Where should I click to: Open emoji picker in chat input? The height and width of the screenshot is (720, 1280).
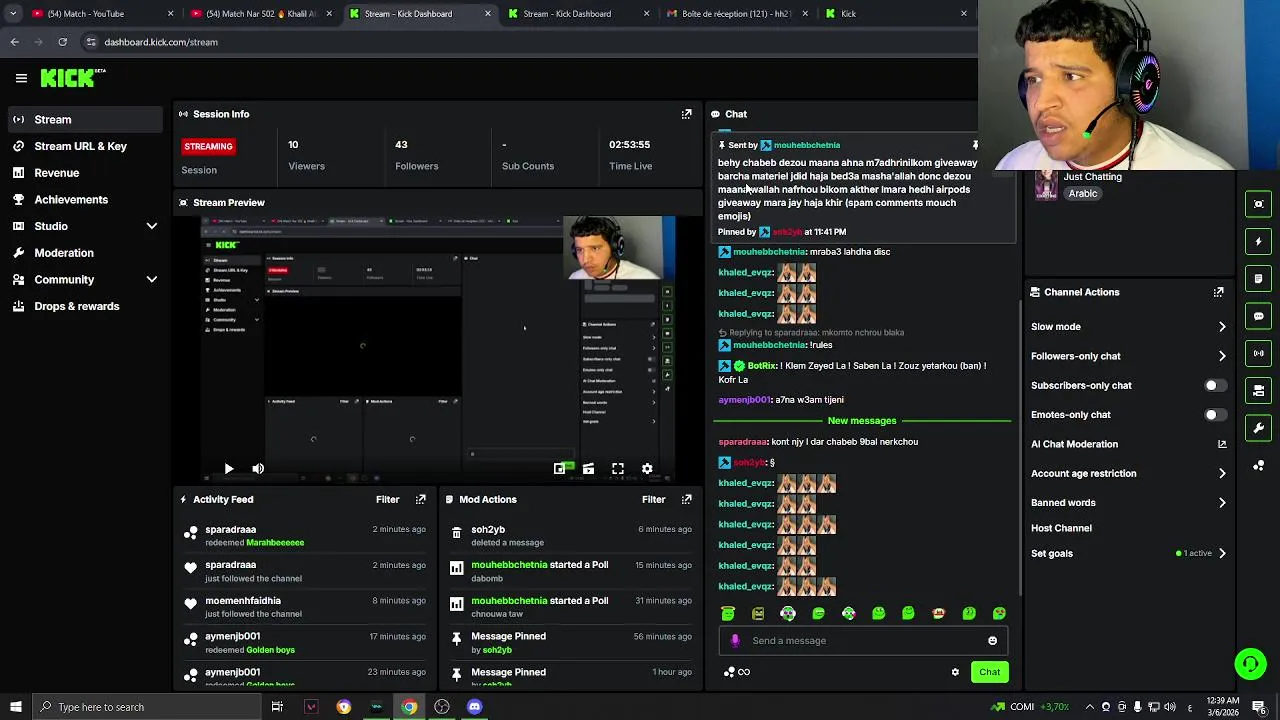click(992, 641)
